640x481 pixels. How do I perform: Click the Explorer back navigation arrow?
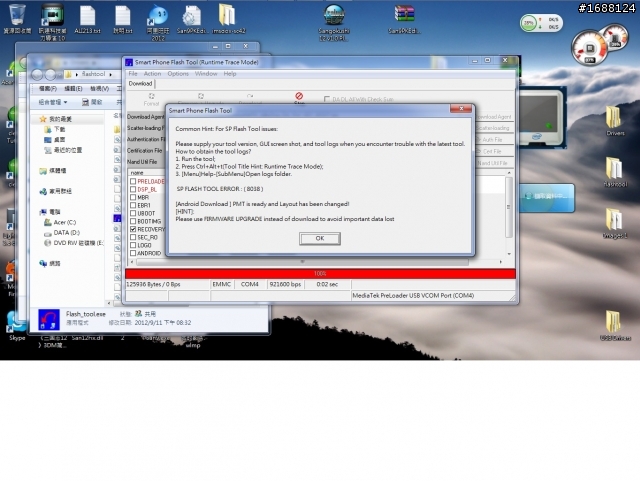coord(37,75)
